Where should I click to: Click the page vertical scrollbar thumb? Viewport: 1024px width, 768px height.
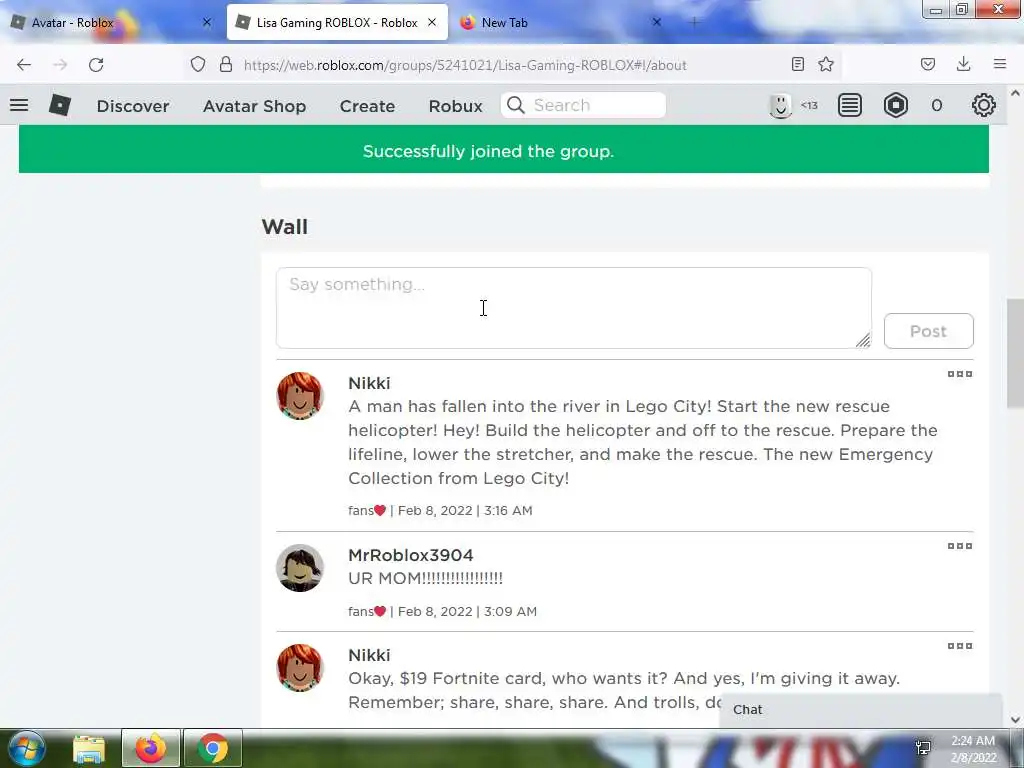click(x=1015, y=353)
